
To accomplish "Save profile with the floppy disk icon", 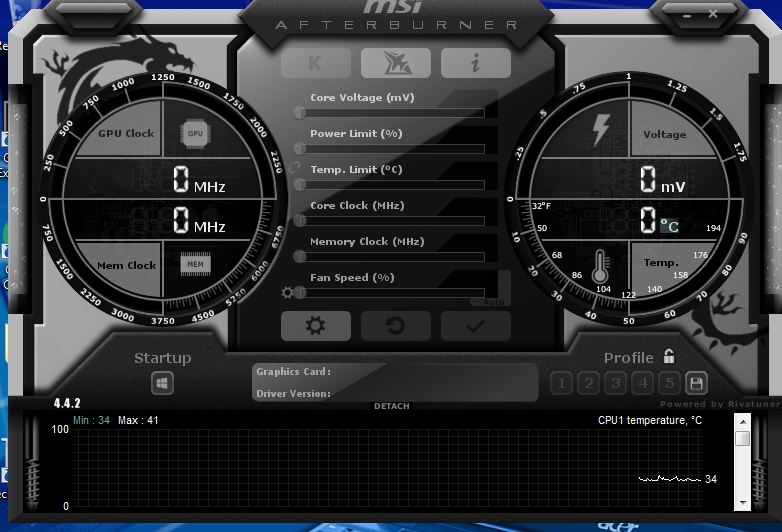I will [x=696, y=383].
